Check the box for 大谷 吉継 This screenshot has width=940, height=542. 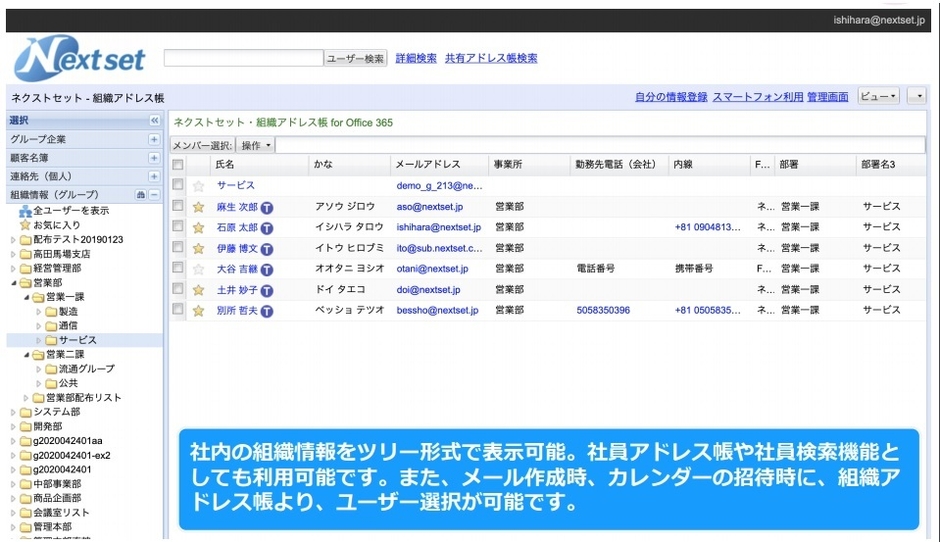[x=177, y=267]
